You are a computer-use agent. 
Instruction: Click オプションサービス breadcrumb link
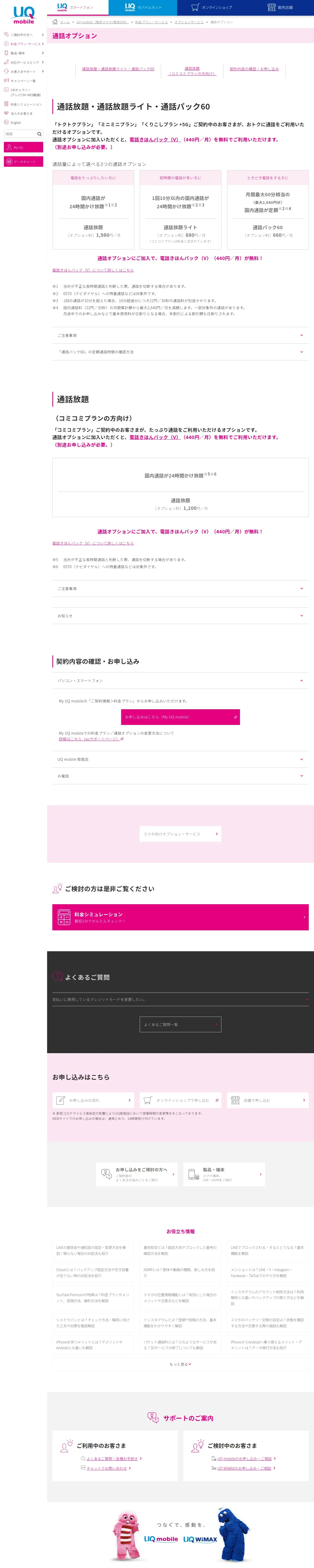pyautogui.click(x=189, y=22)
